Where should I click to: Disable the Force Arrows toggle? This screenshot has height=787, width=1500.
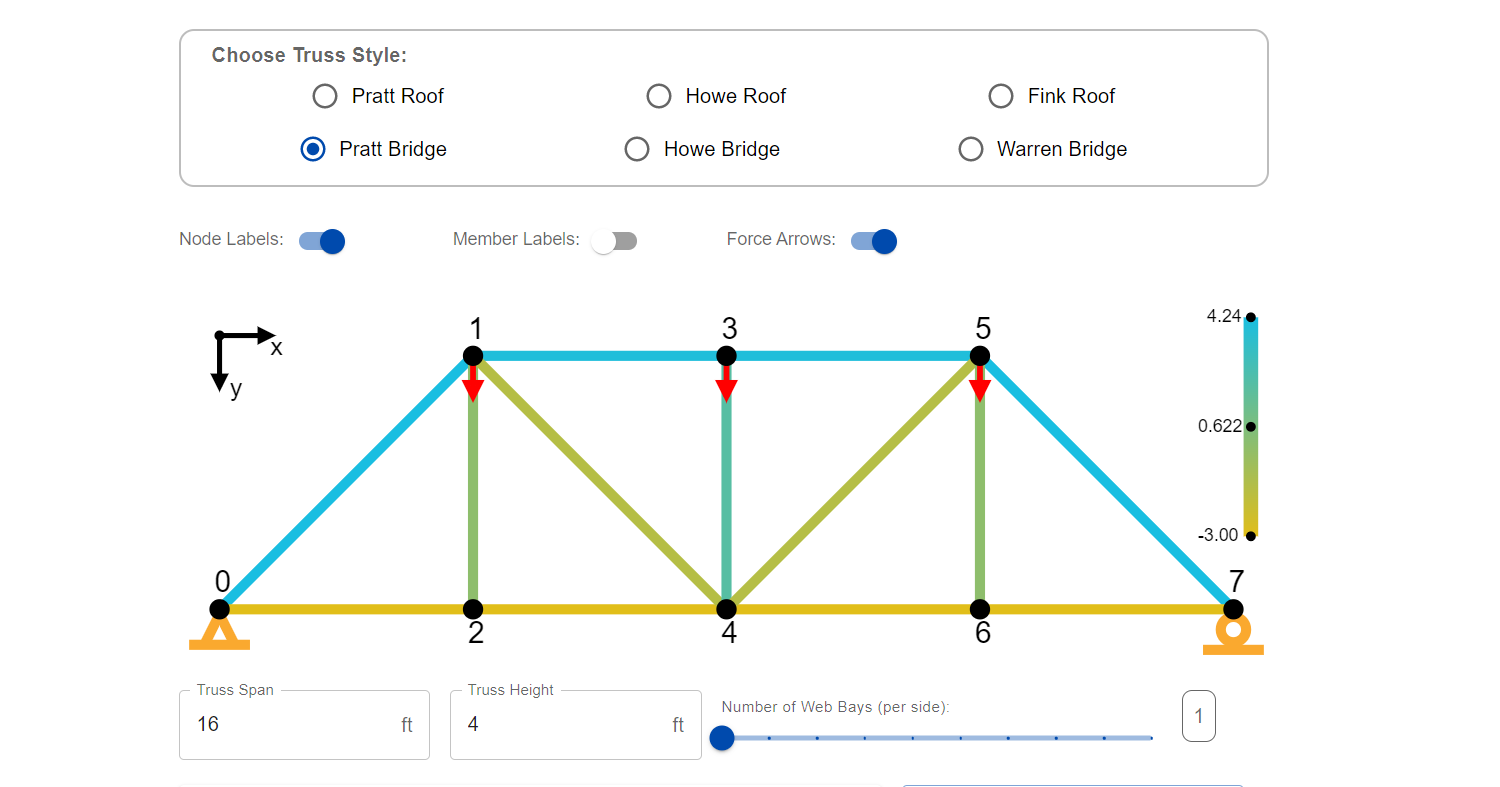[874, 241]
